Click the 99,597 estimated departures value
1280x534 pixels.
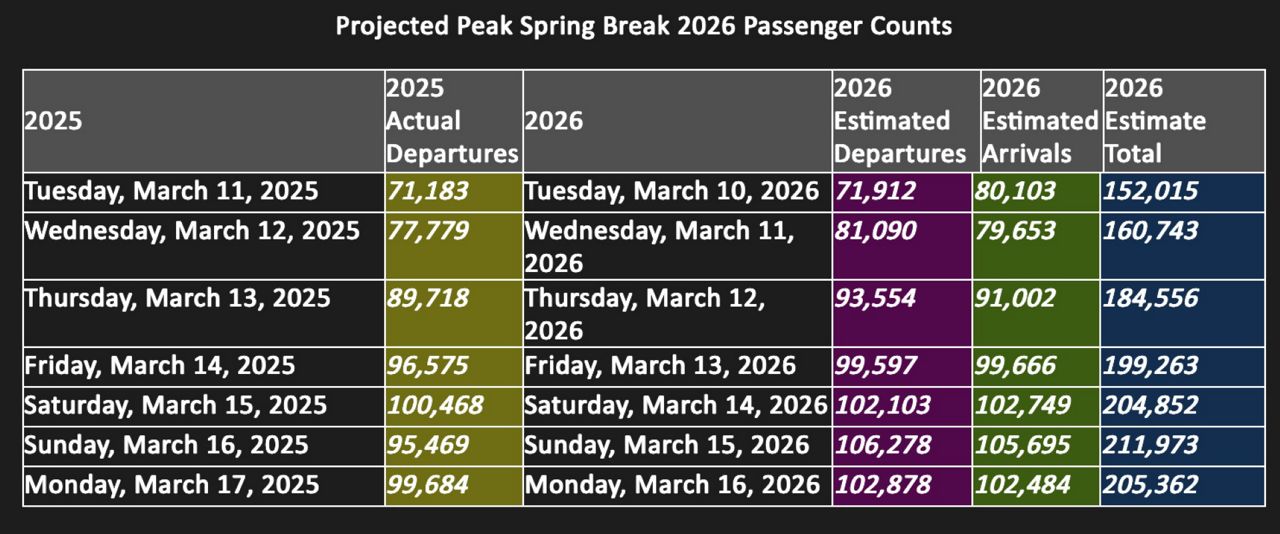[x=875, y=365]
